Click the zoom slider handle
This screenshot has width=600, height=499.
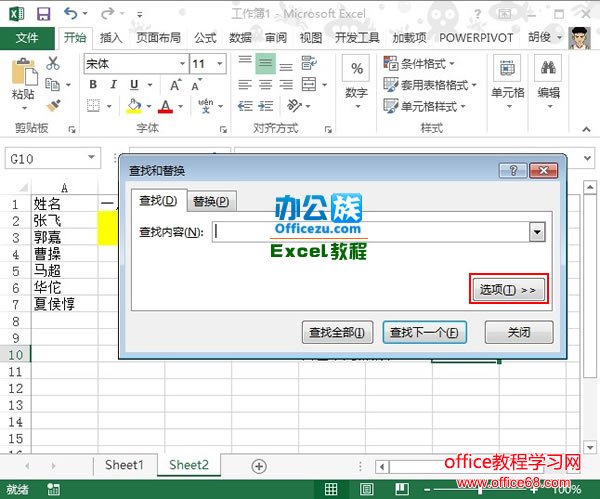click(x=480, y=489)
